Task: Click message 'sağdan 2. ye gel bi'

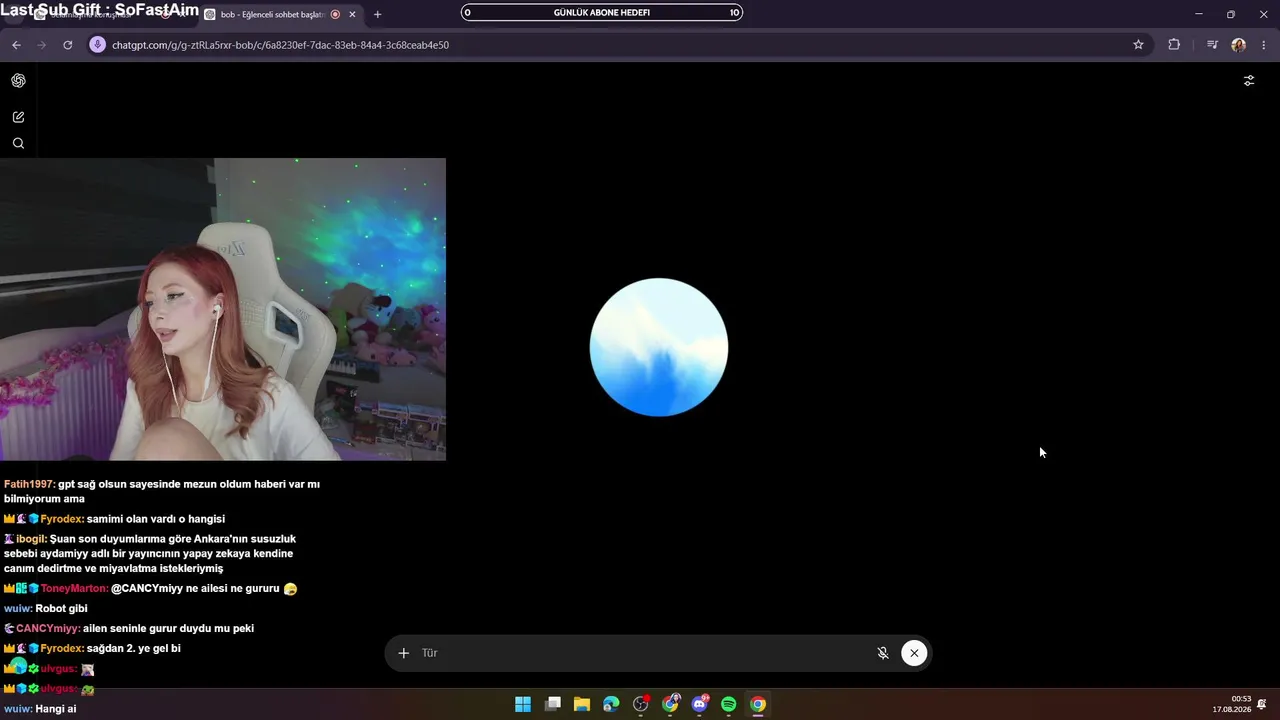Action: coord(134,649)
